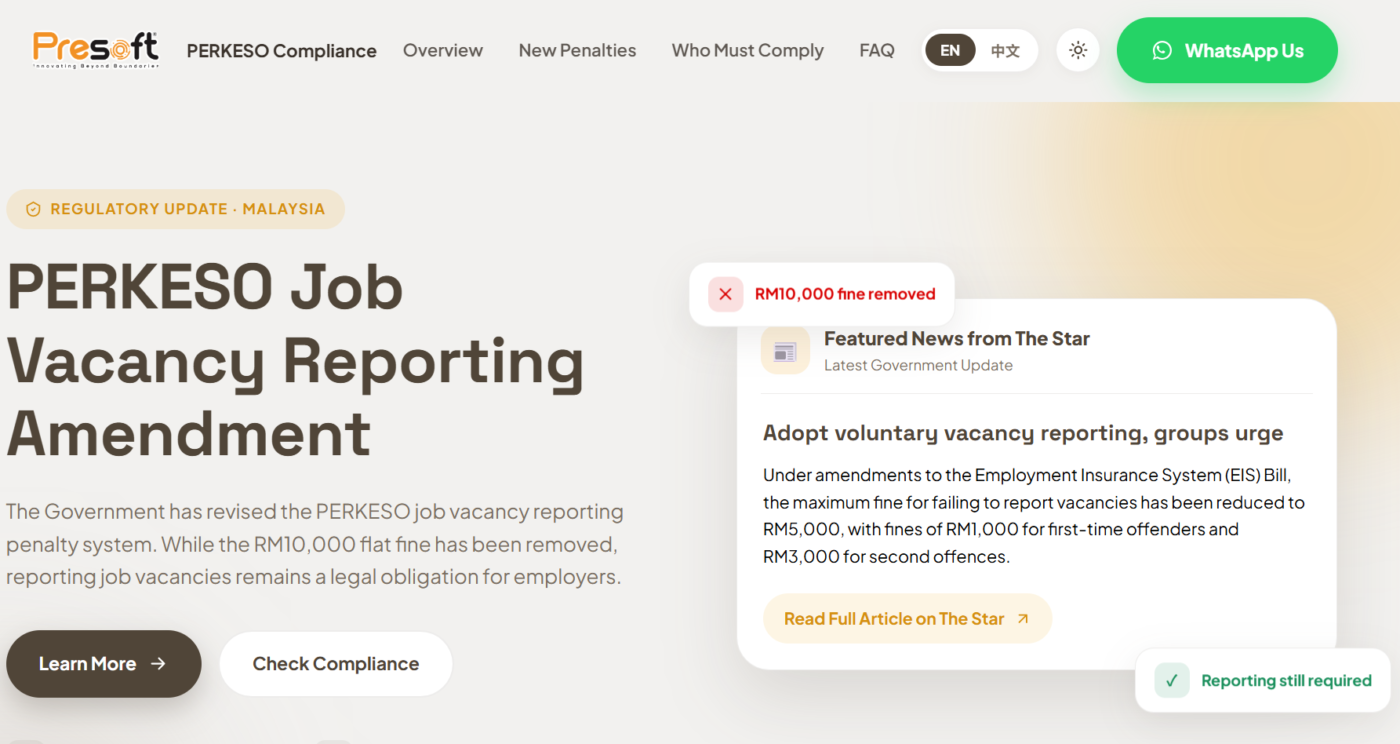
Task: Open the Overview section
Action: [443, 50]
